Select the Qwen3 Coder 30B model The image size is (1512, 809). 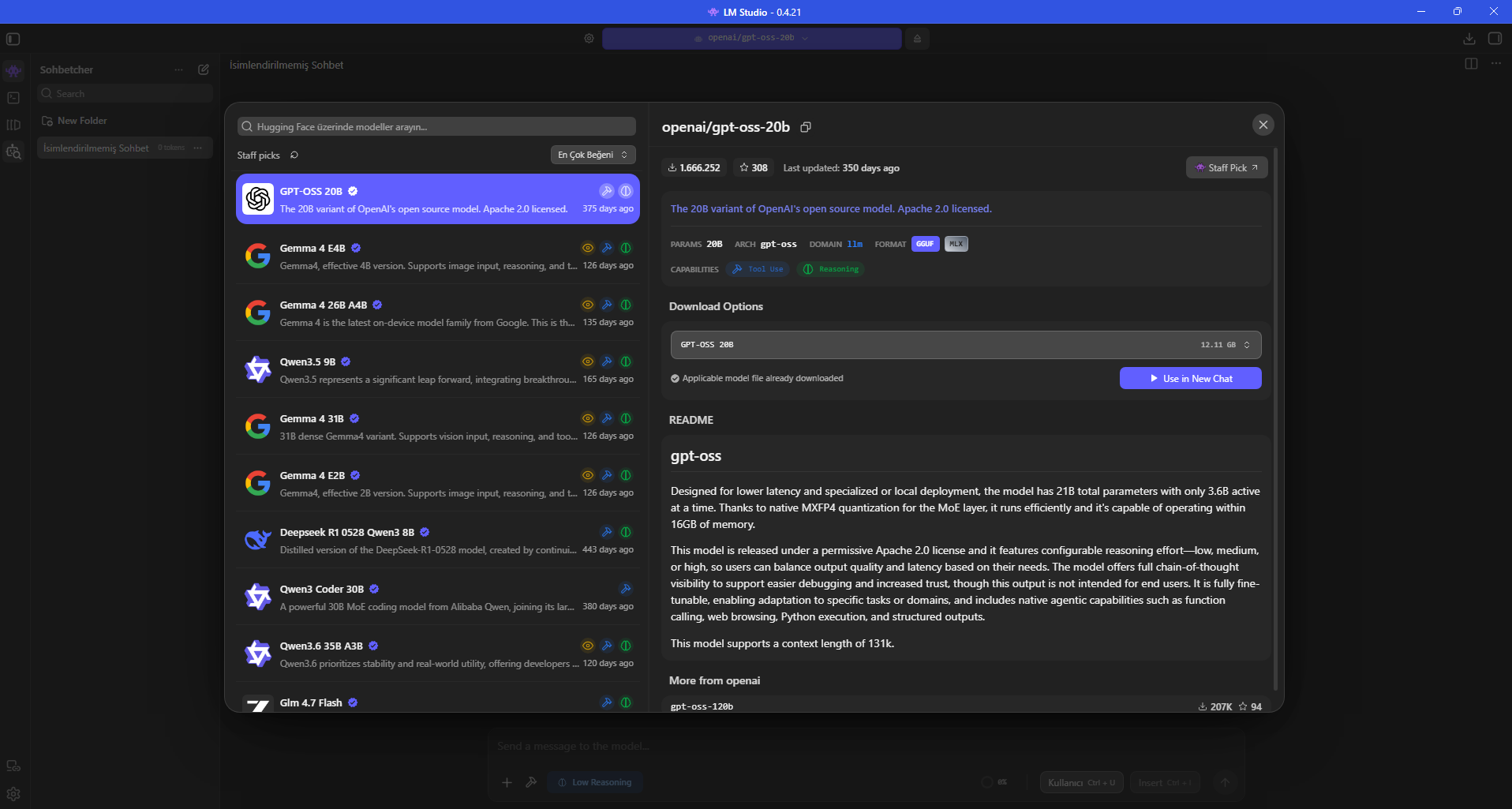coord(438,597)
